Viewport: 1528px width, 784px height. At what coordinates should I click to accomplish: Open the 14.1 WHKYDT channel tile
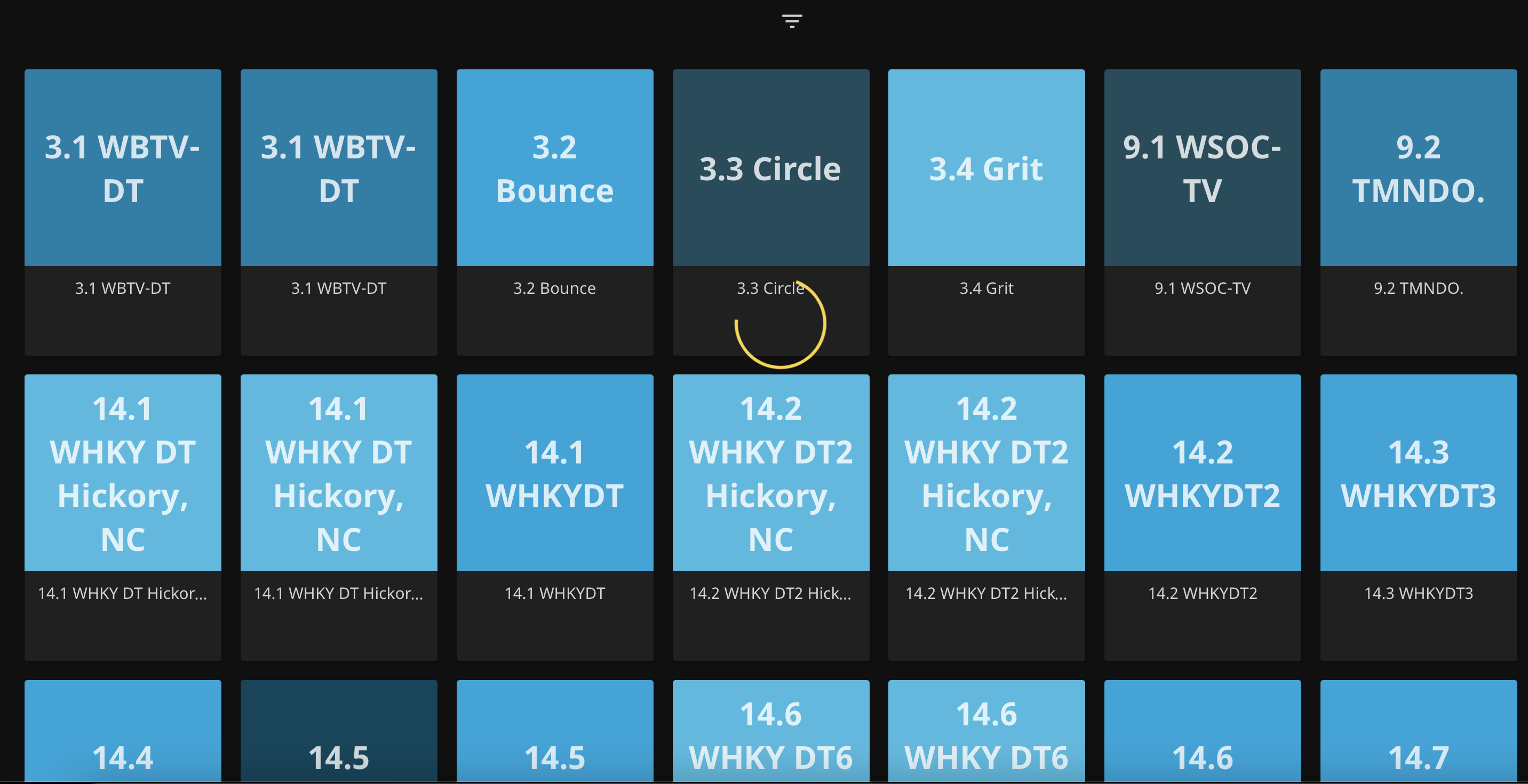point(555,517)
